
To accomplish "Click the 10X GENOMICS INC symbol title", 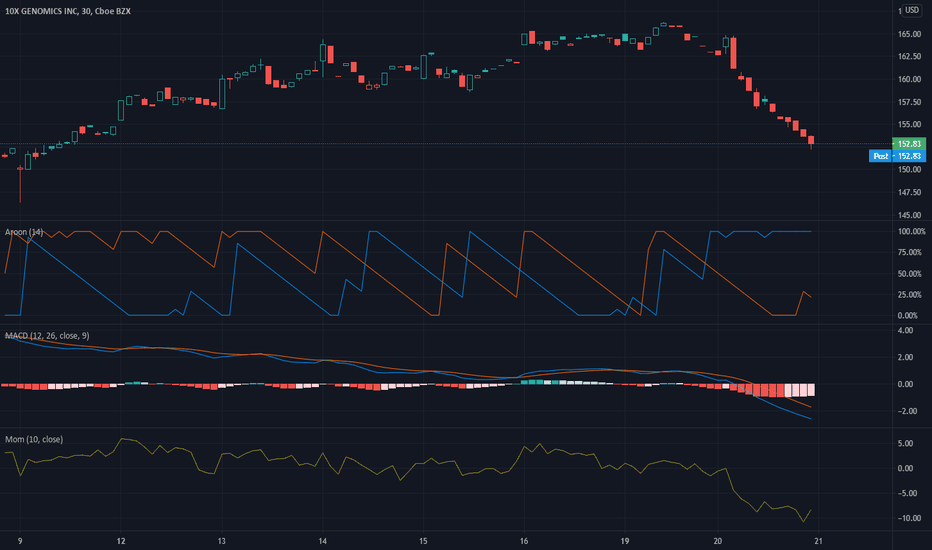I will coord(68,11).
